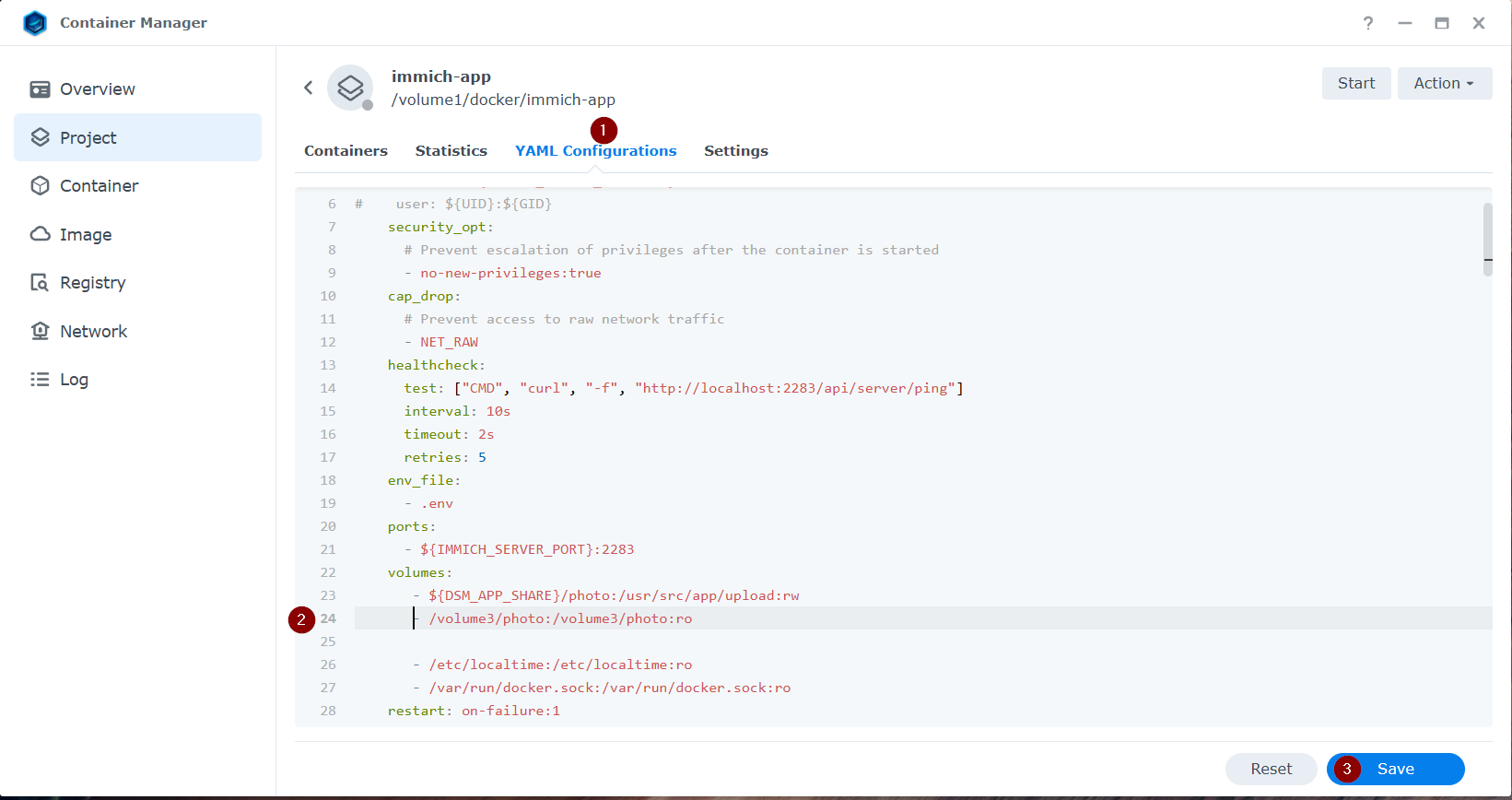Place cursor on line 24 volume3 photo mapping

click(553, 618)
